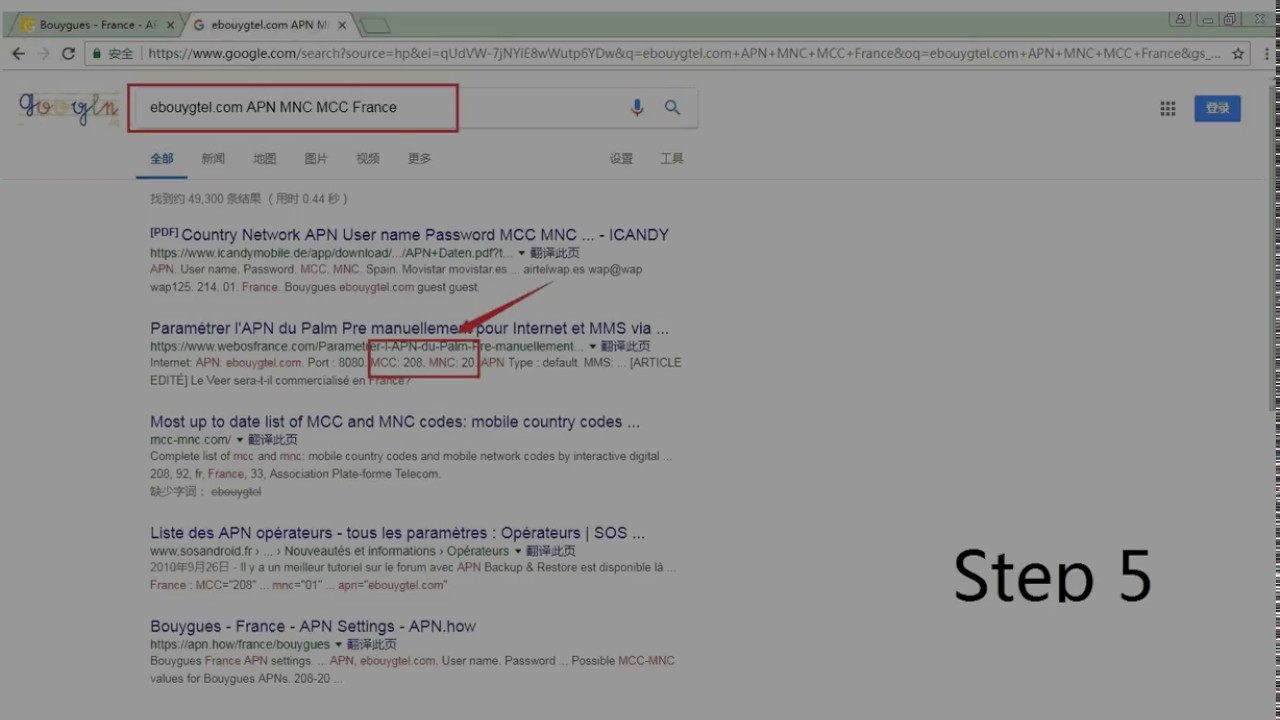Click 翻译此页 for the mcc-mnc.com result
This screenshot has width=1280, height=720.
272,440
